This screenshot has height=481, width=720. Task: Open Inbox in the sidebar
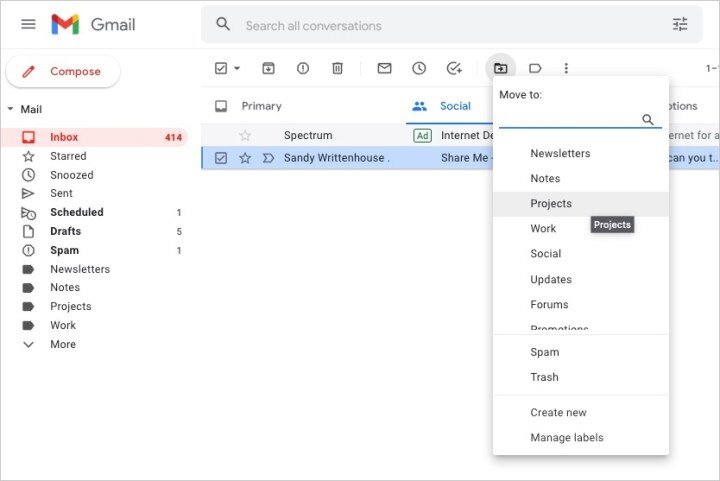coord(94,137)
